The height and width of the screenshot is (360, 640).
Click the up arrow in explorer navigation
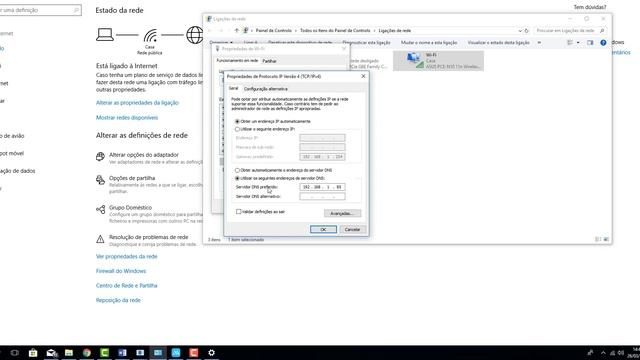pos(236,31)
